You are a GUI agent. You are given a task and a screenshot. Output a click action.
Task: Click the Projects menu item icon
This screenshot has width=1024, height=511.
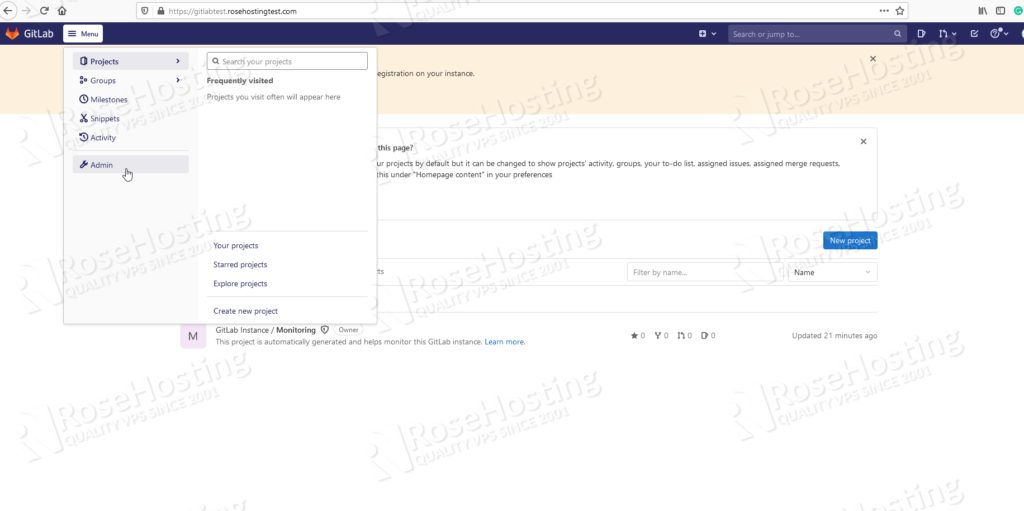tap(84, 61)
